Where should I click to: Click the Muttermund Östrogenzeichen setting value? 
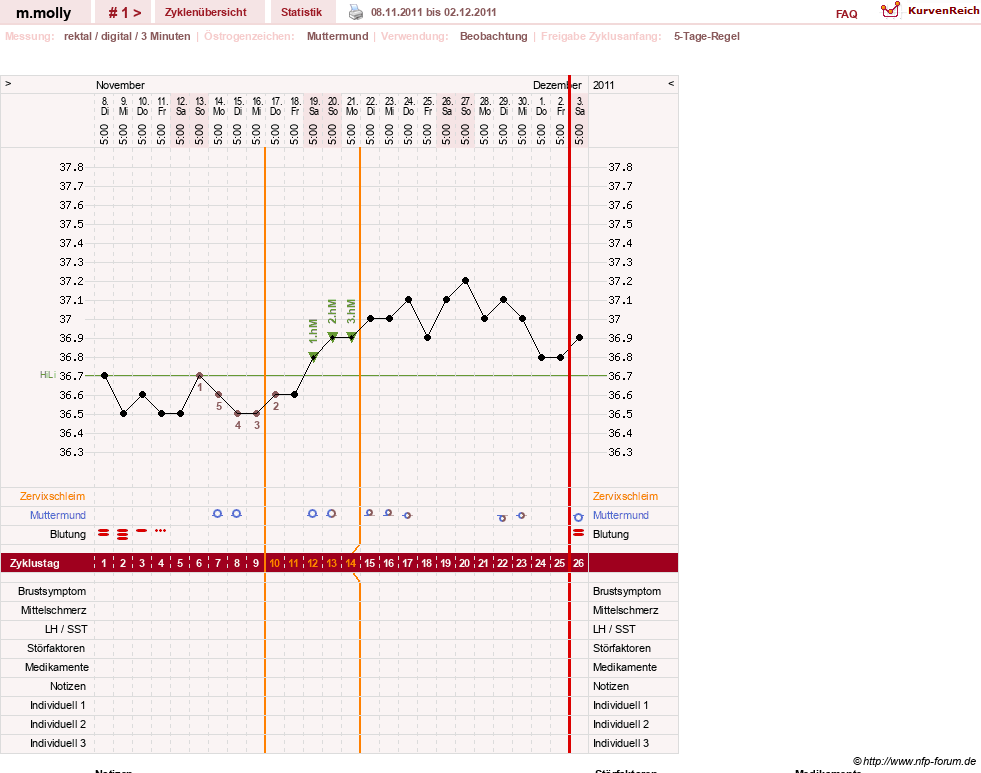(x=338, y=36)
